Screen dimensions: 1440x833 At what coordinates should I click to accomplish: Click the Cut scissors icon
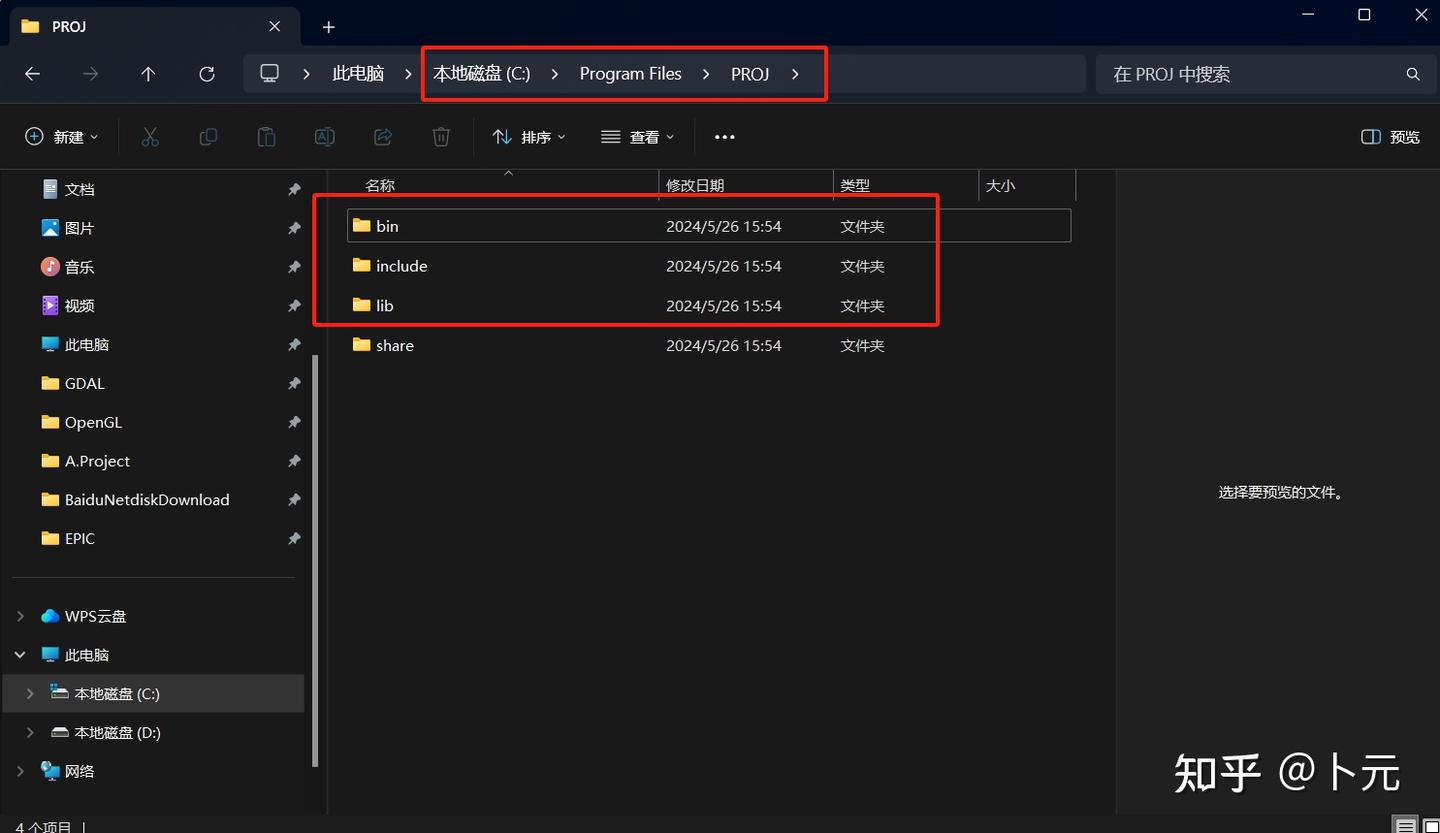pyautogui.click(x=150, y=137)
